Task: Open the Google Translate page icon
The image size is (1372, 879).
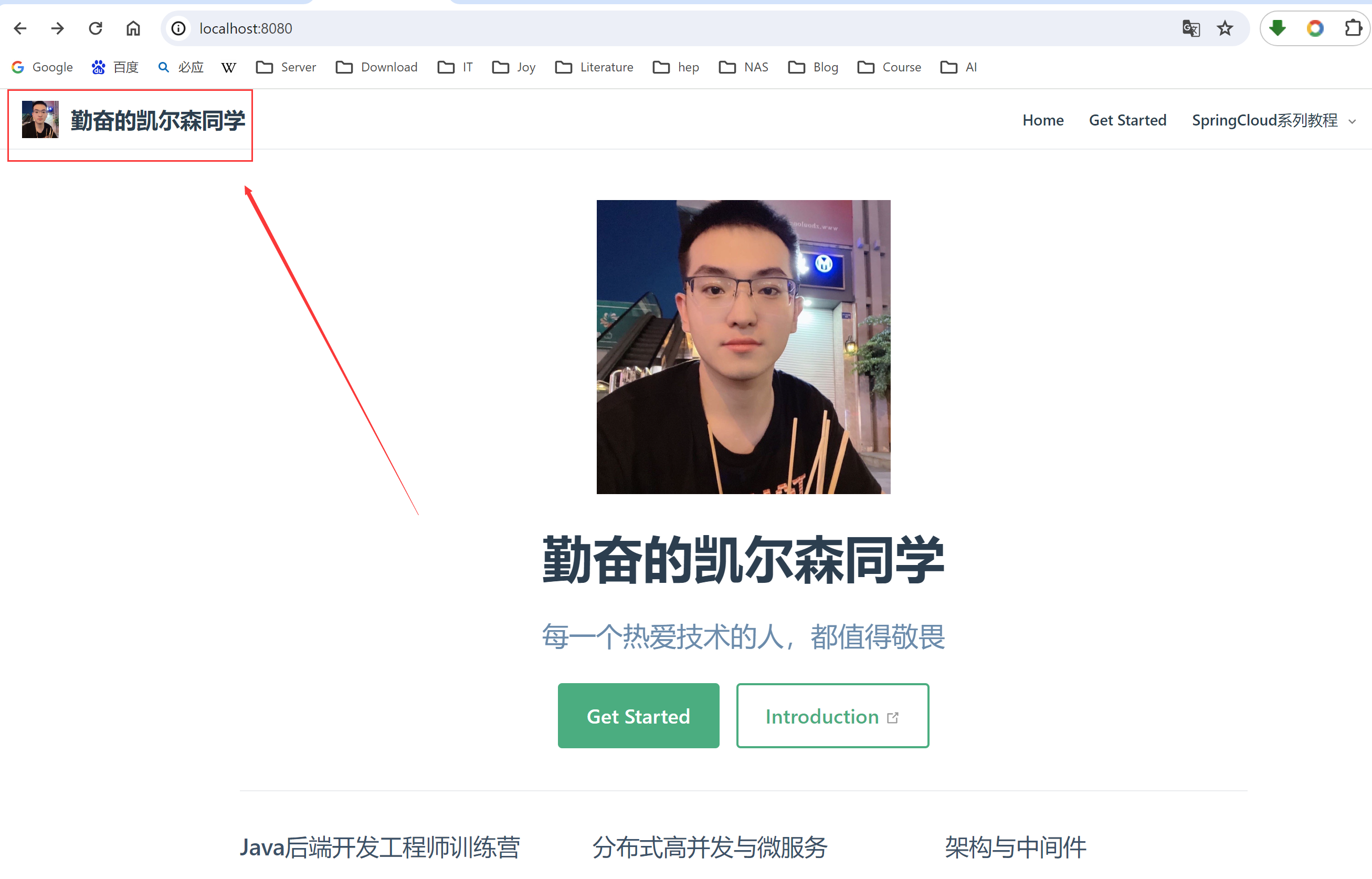Action: [1190, 28]
